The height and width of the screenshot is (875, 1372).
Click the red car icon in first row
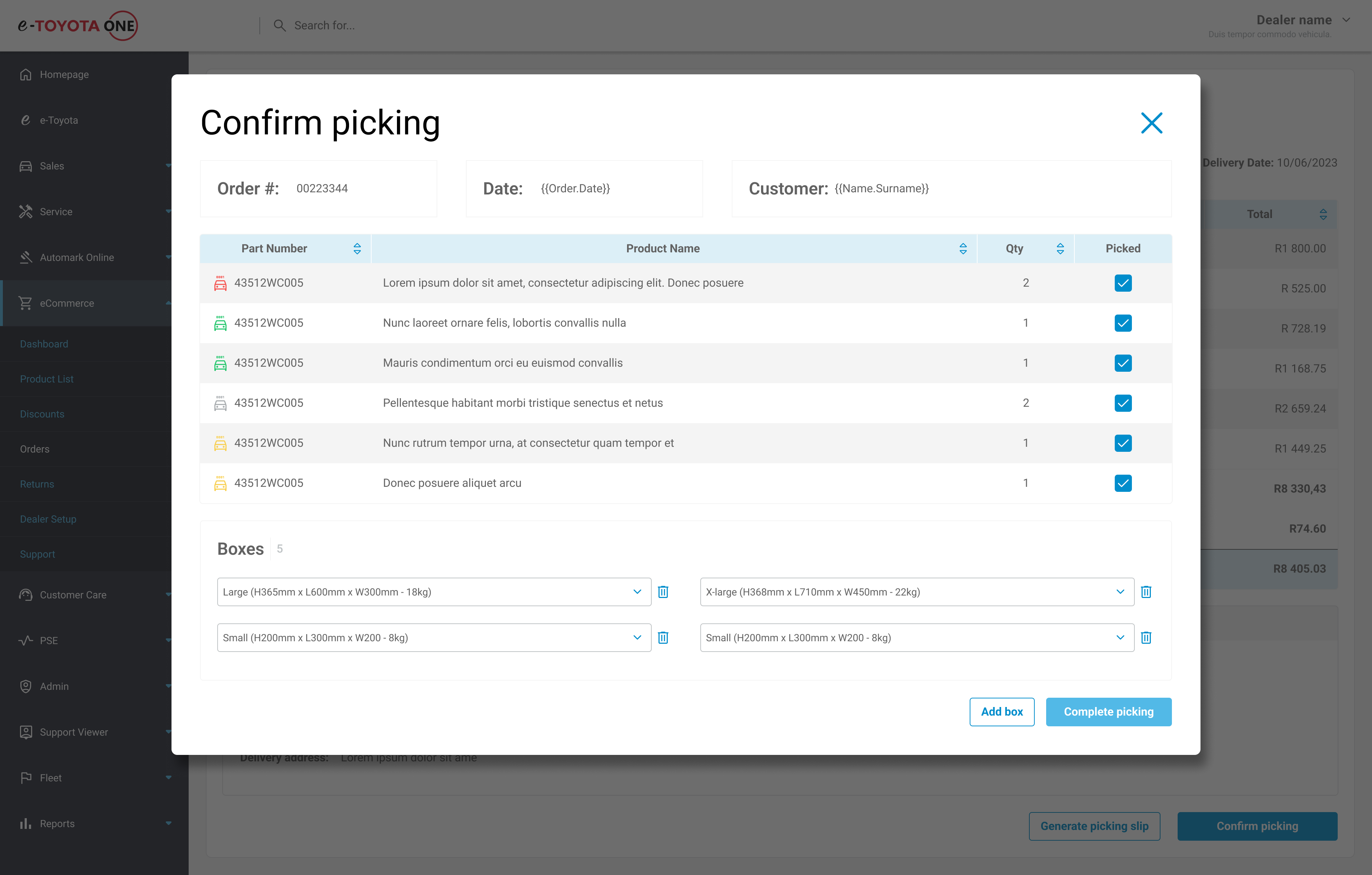[x=220, y=283]
